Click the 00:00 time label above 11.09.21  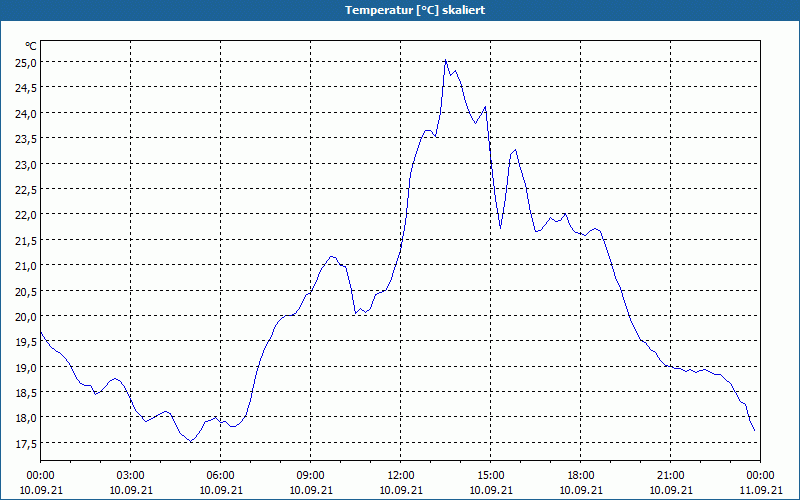(760, 476)
